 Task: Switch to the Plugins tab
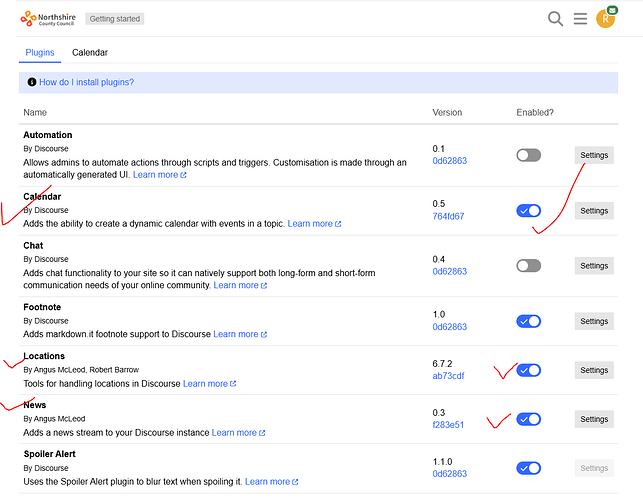coord(40,53)
